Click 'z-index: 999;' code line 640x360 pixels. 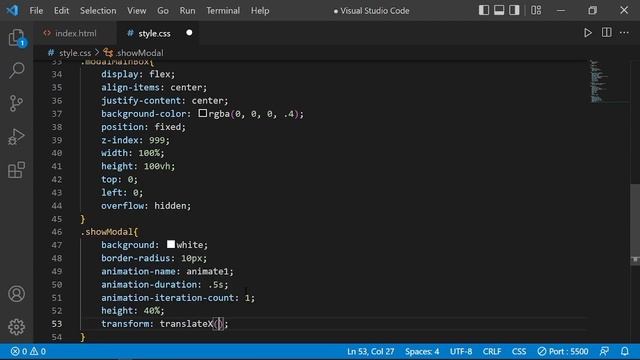click(x=135, y=140)
